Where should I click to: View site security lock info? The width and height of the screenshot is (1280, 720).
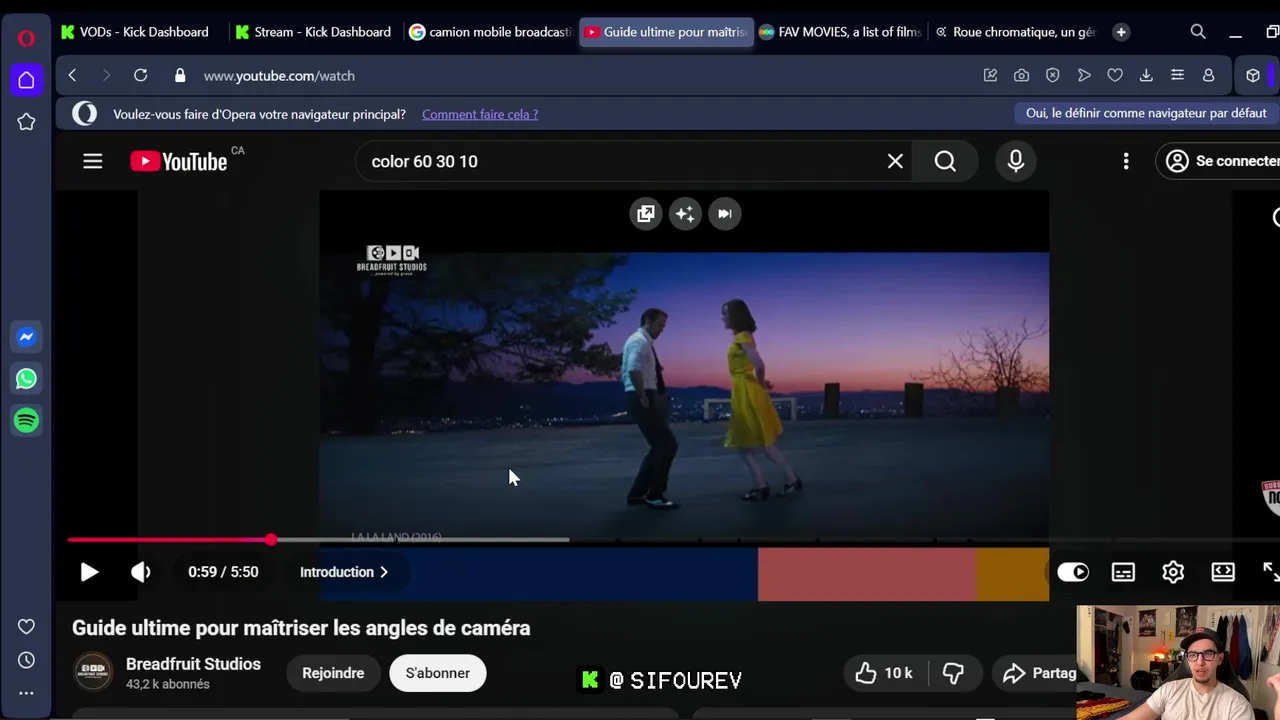point(180,76)
